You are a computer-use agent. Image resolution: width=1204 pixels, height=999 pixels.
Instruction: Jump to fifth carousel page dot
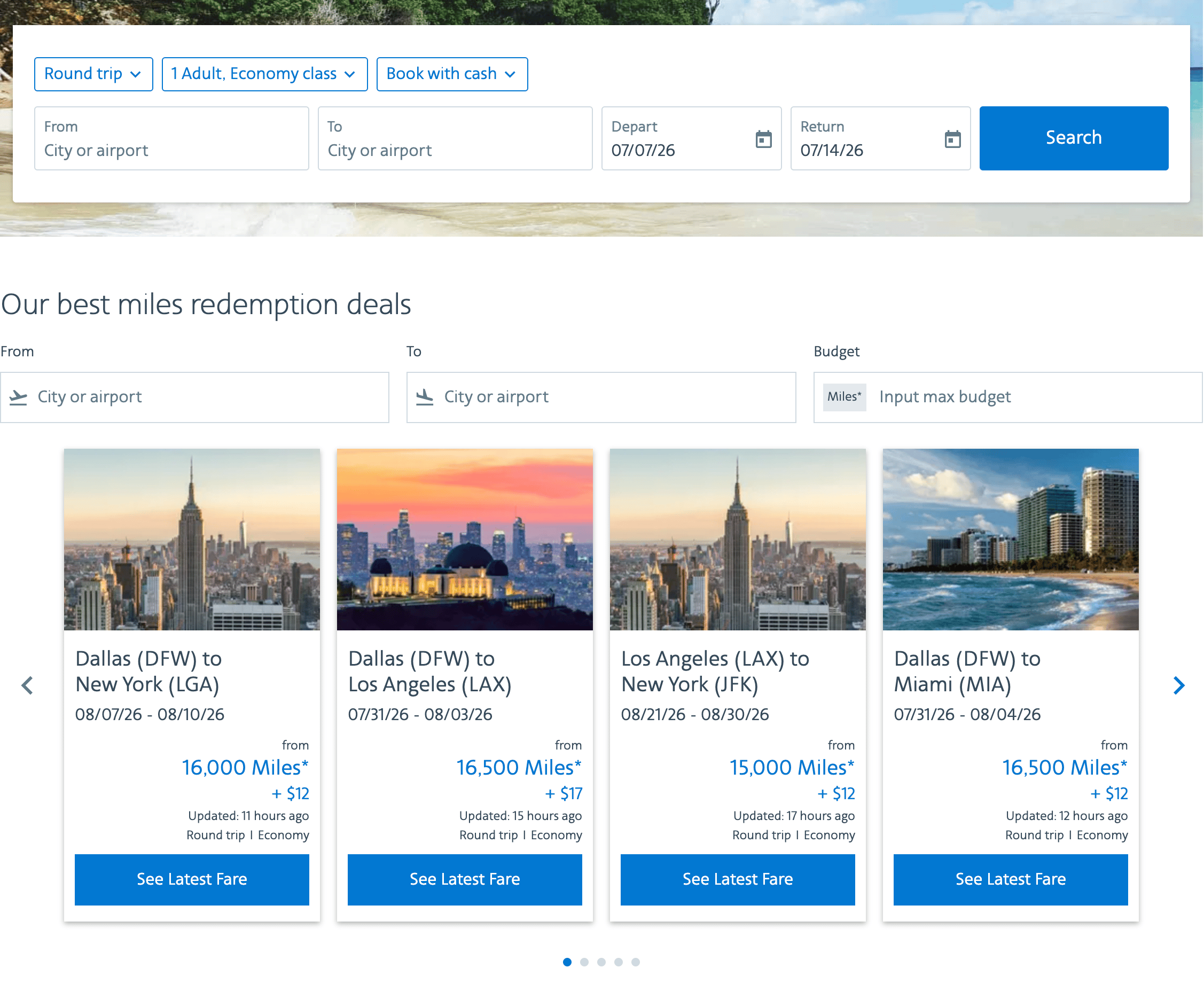tap(636, 962)
